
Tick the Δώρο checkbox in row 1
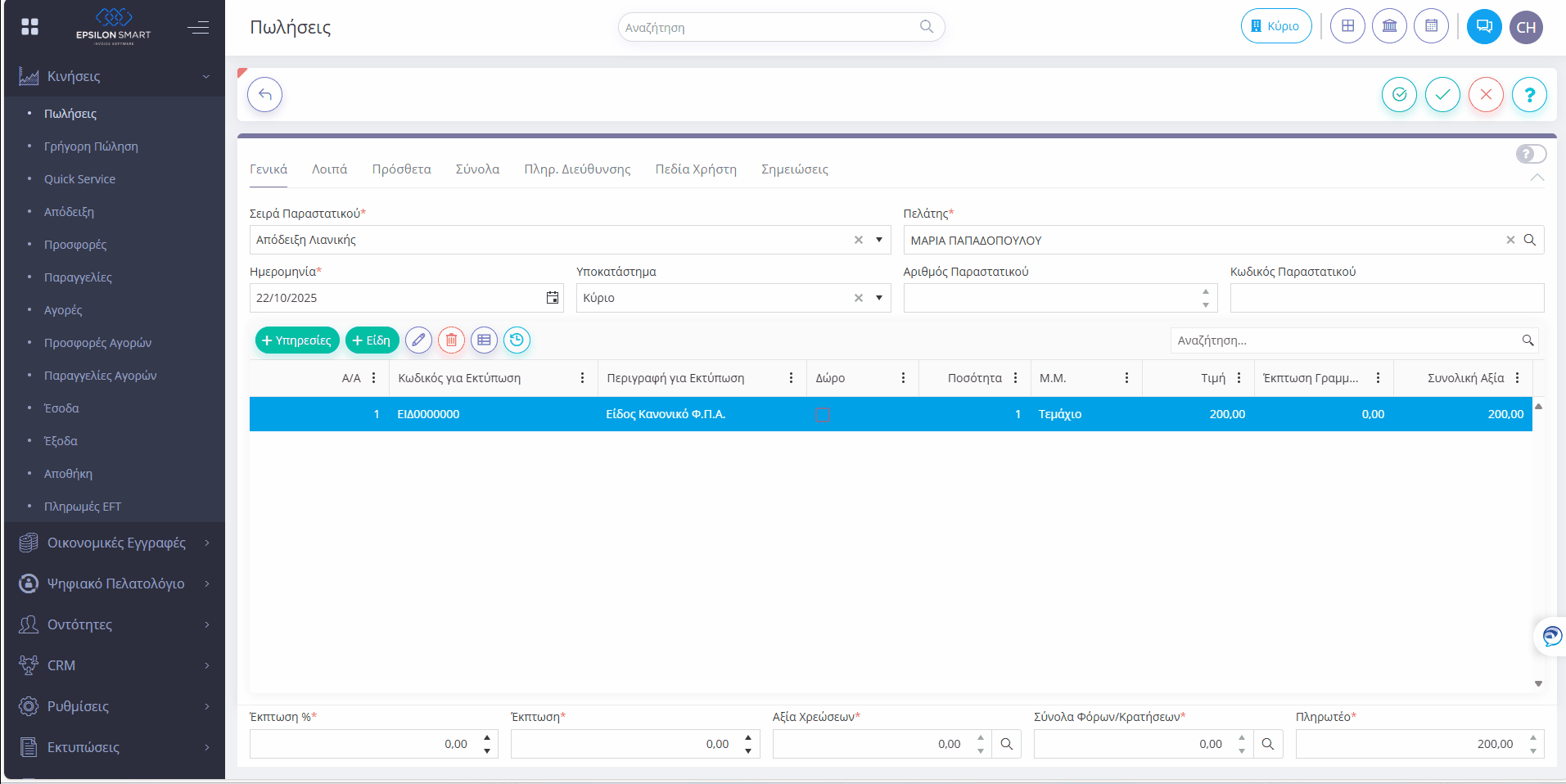pyautogui.click(x=823, y=415)
